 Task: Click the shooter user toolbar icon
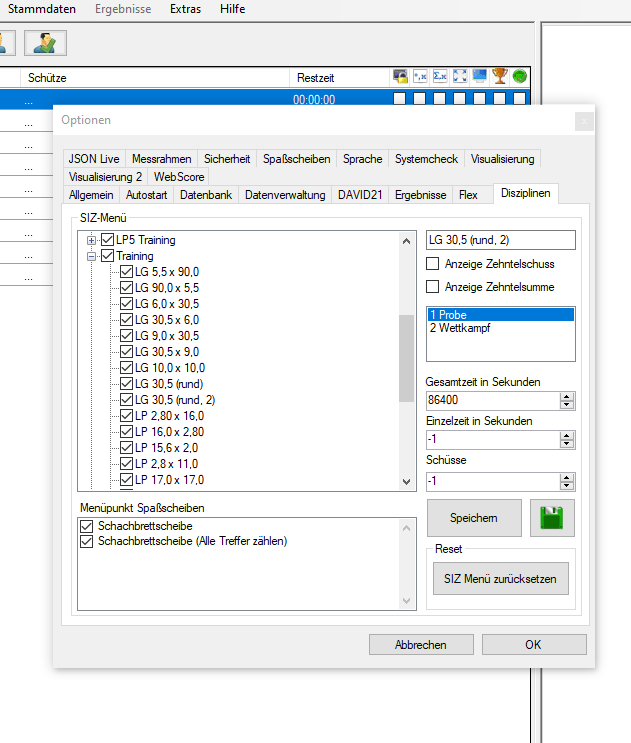[45, 42]
